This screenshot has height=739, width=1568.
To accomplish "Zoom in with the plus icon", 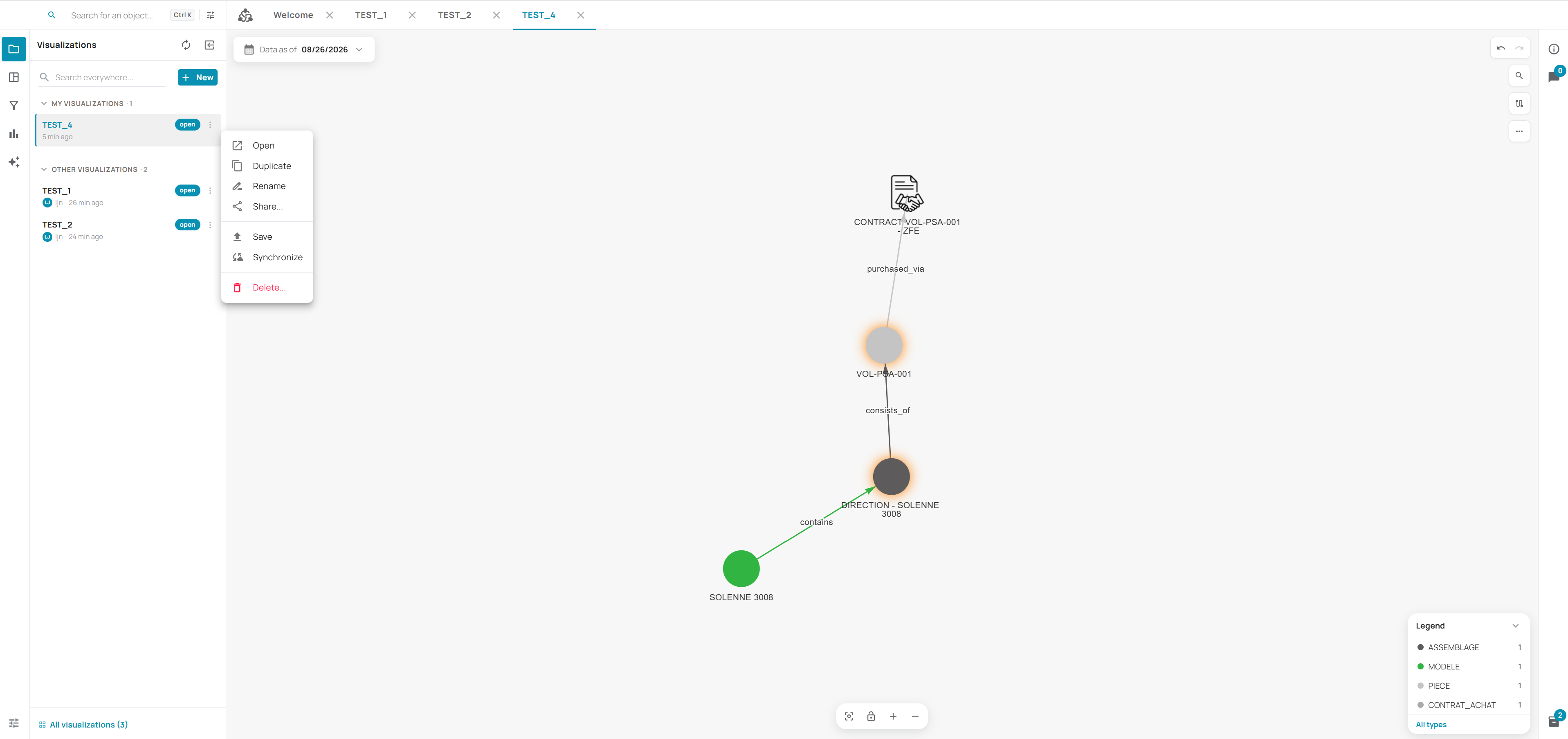I will 893,716.
